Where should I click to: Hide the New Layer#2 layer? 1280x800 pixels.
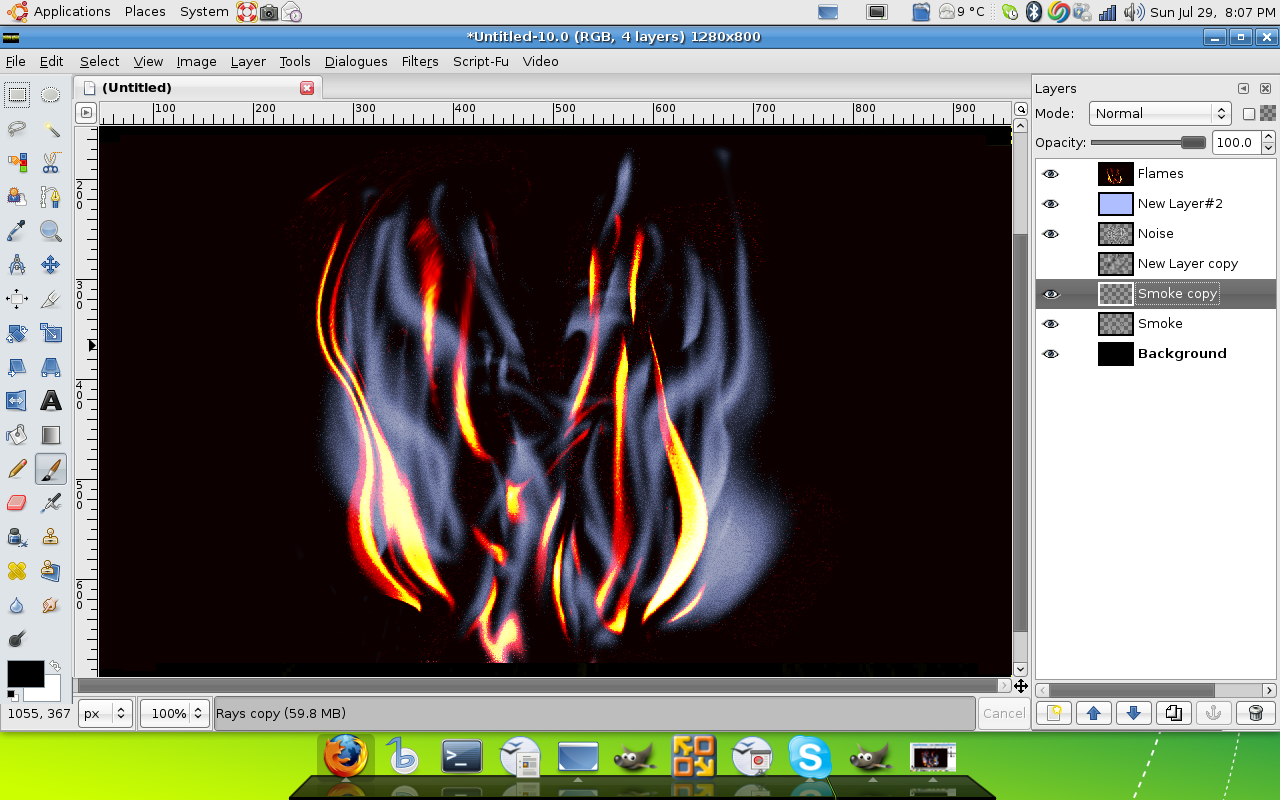(x=1050, y=204)
